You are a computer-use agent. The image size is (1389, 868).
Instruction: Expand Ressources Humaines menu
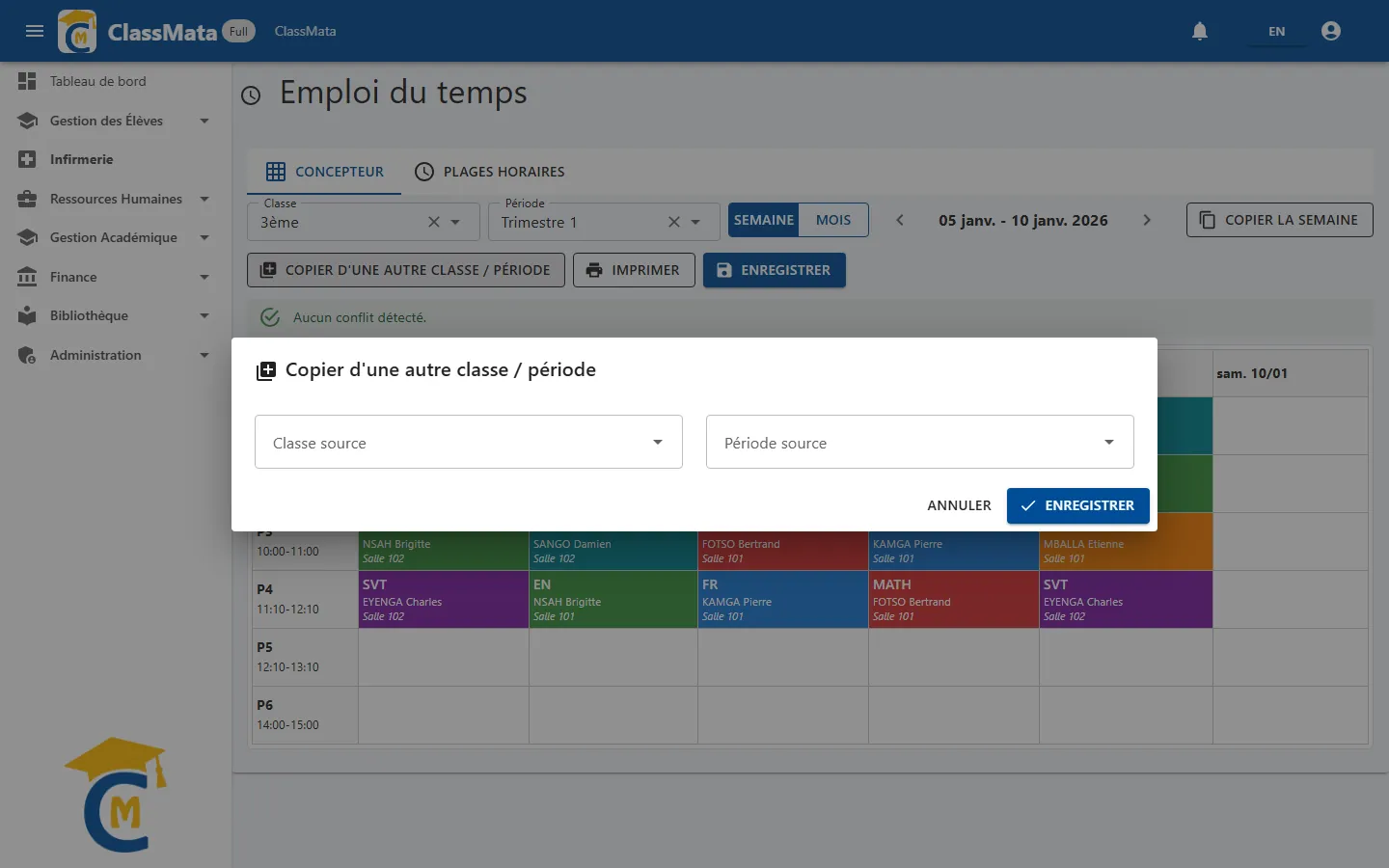pyautogui.click(x=116, y=199)
